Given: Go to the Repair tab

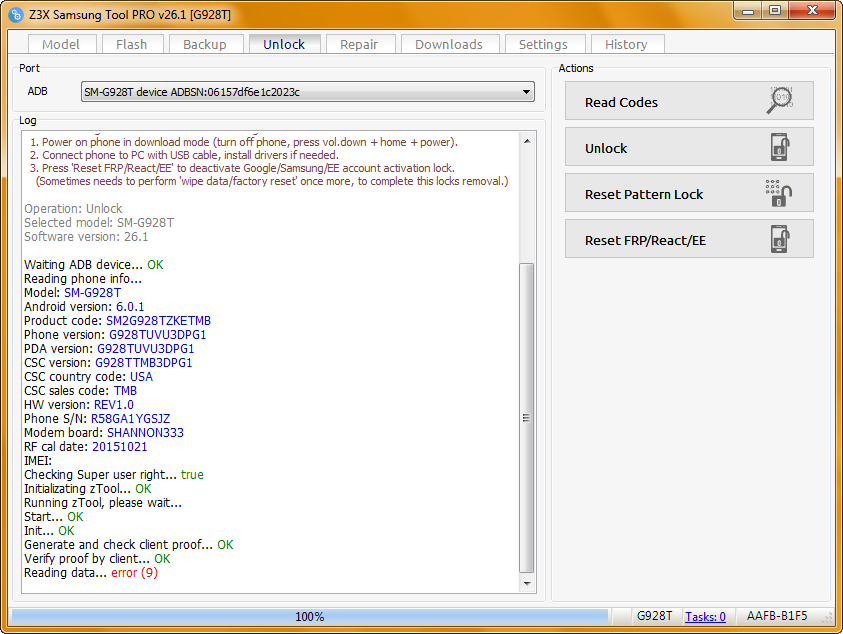Looking at the screenshot, I should [x=360, y=44].
